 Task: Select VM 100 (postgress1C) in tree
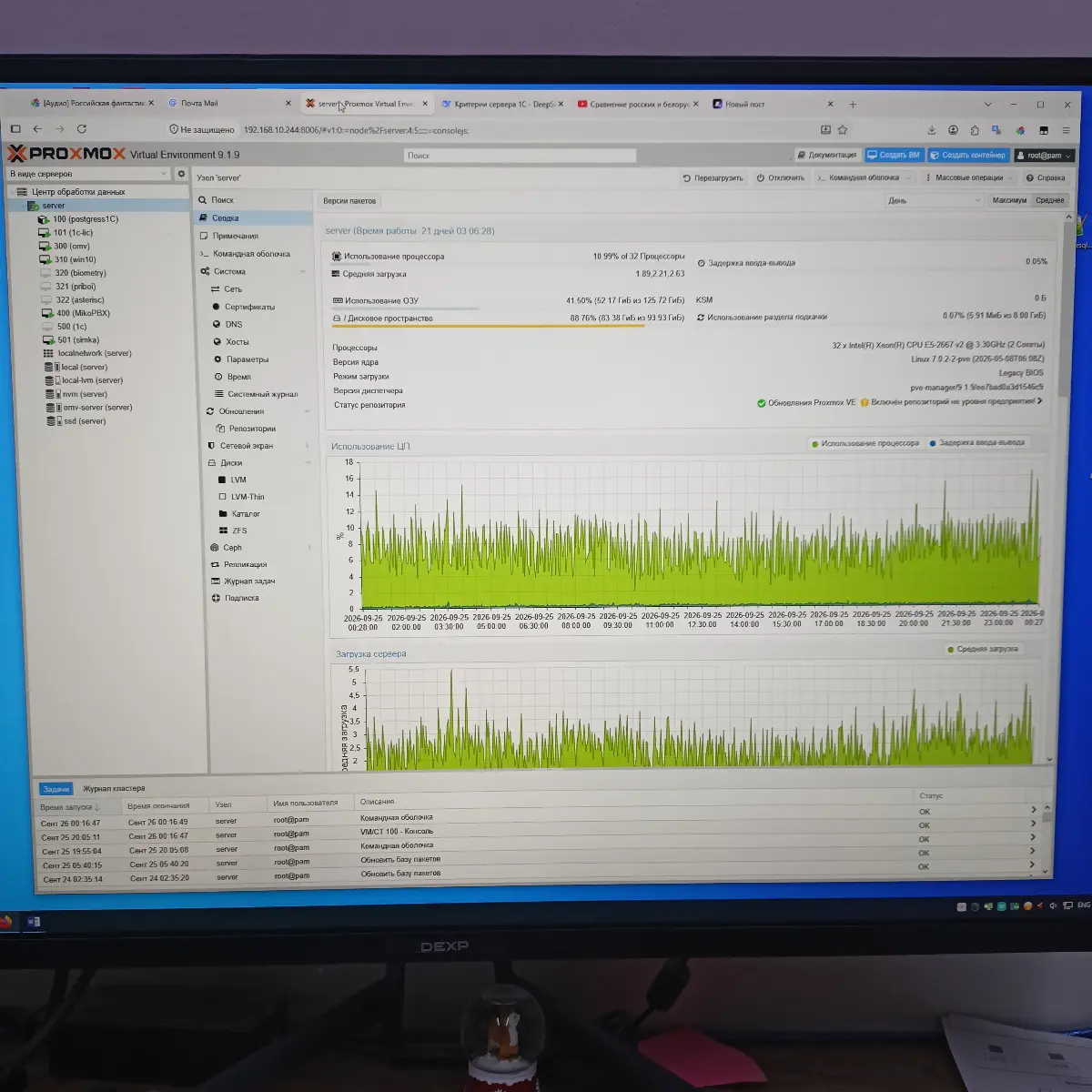85,219
